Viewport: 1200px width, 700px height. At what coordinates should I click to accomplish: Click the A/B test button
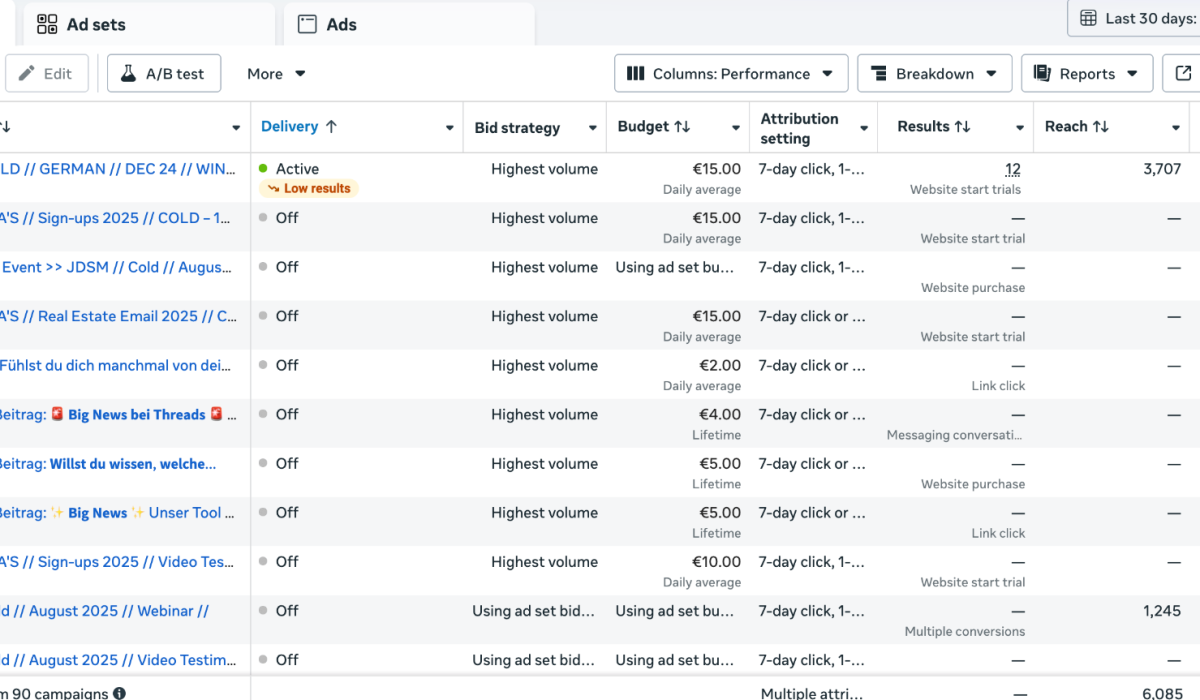tap(164, 74)
